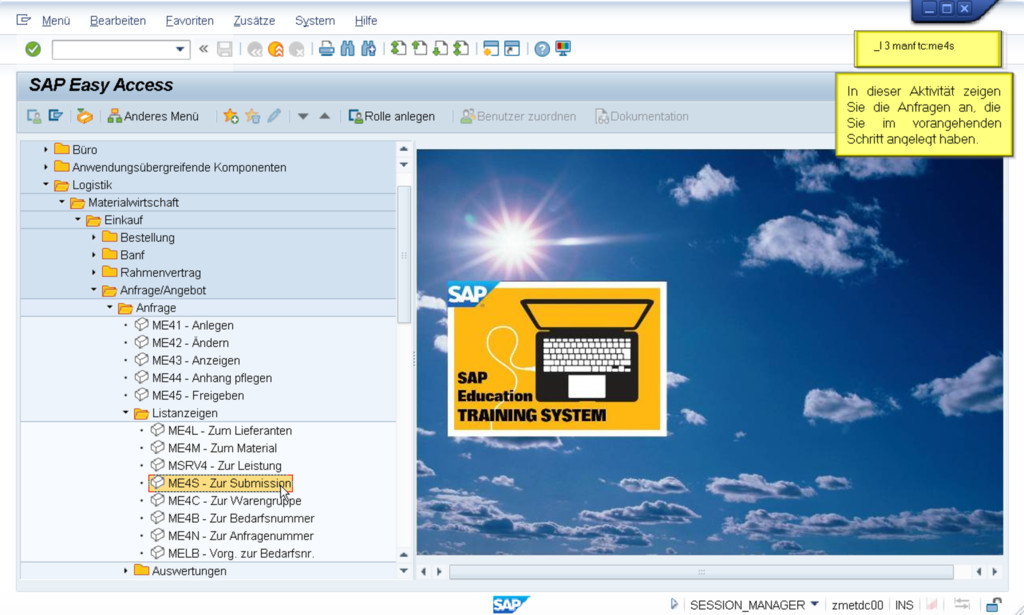Click the horizontal scrollbar under the image

(x=700, y=572)
